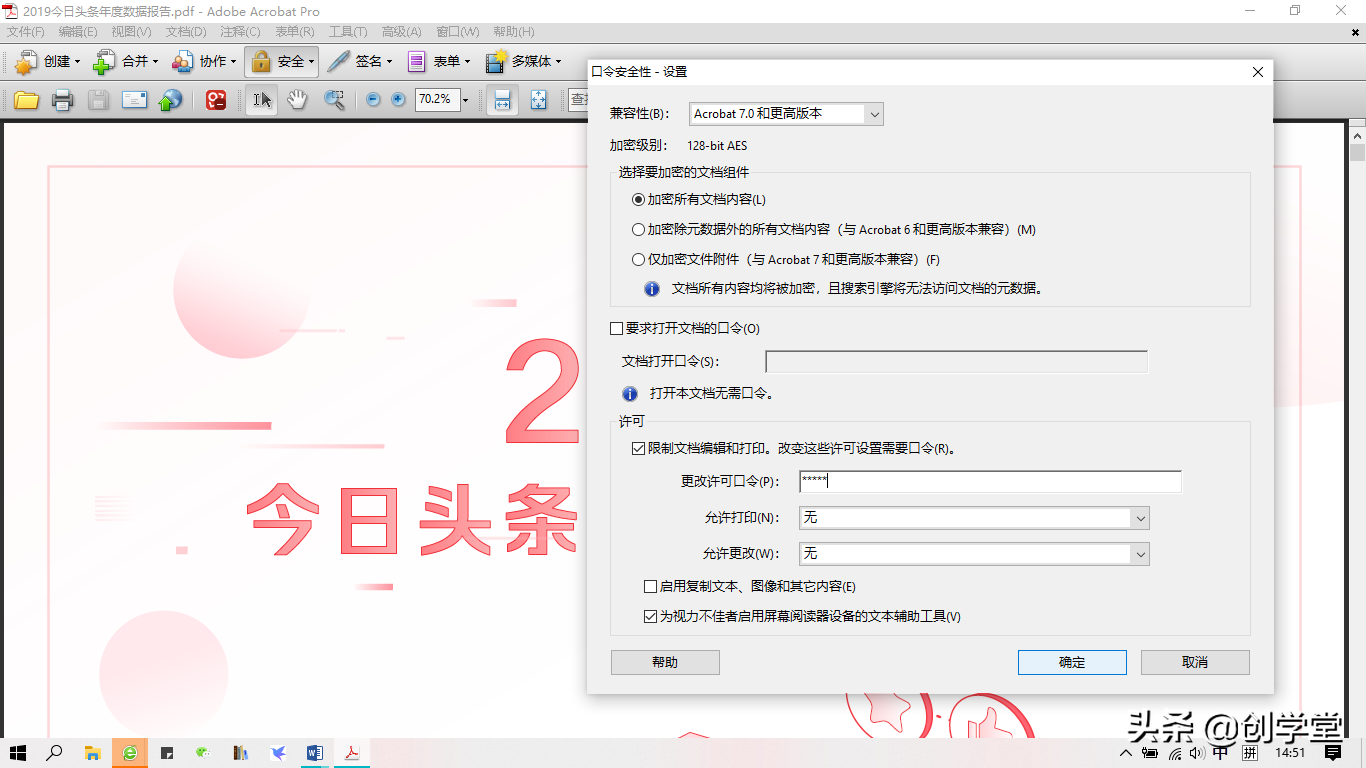
Task: Click the Adobe Acrobat taskbar icon
Action: pyautogui.click(x=352, y=753)
